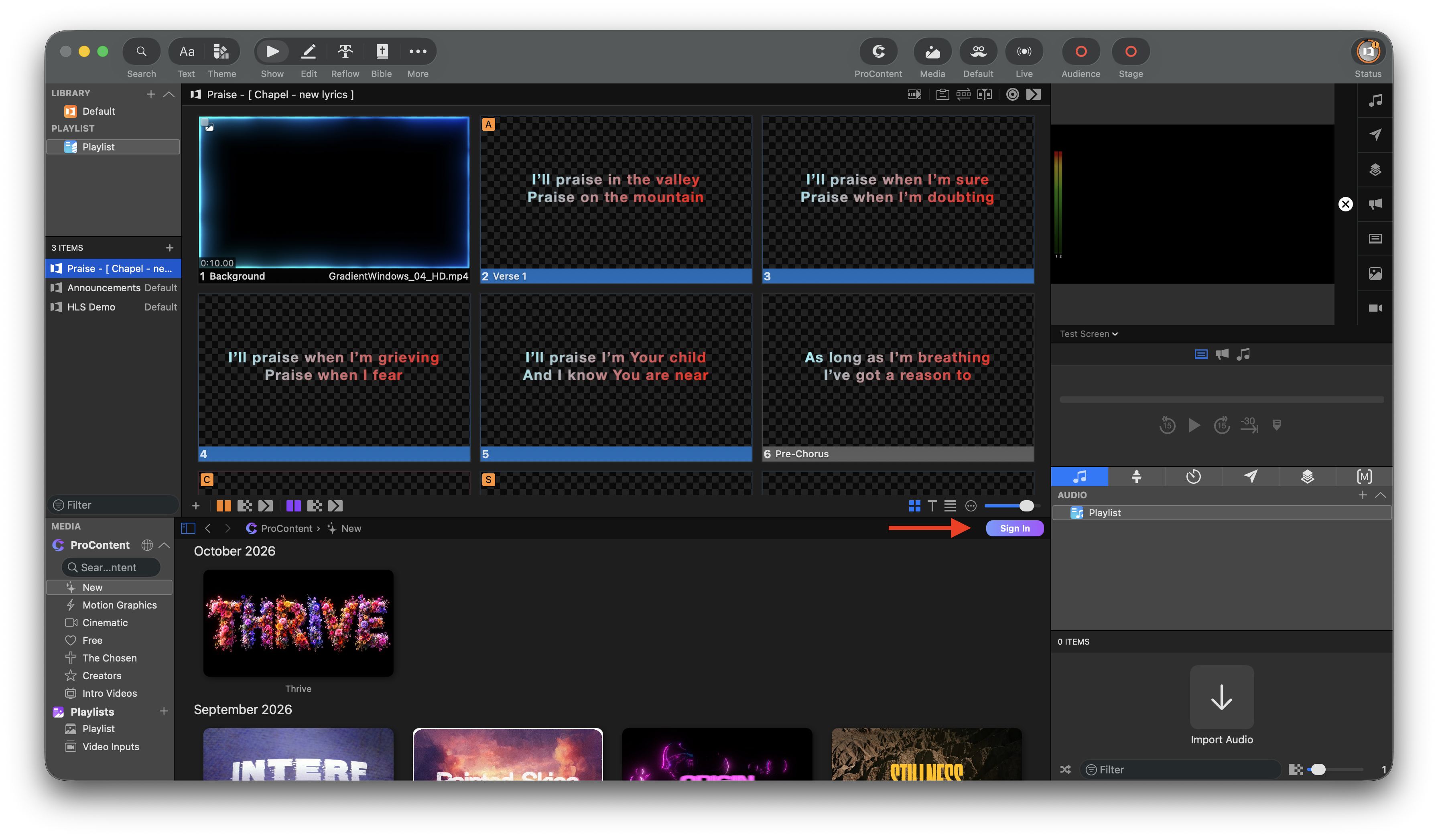Toggle audio shuffle in Audio bin
Screen dimensions: 1438x840
[1065, 769]
